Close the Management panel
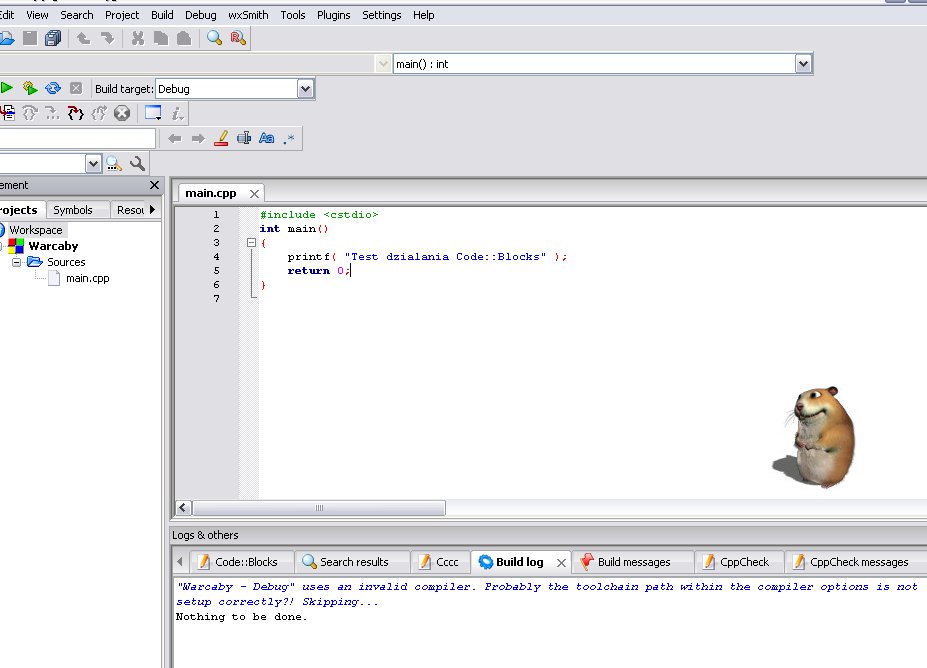The height and width of the screenshot is (668, 927). pyautogui.click(x=154, y=185)
